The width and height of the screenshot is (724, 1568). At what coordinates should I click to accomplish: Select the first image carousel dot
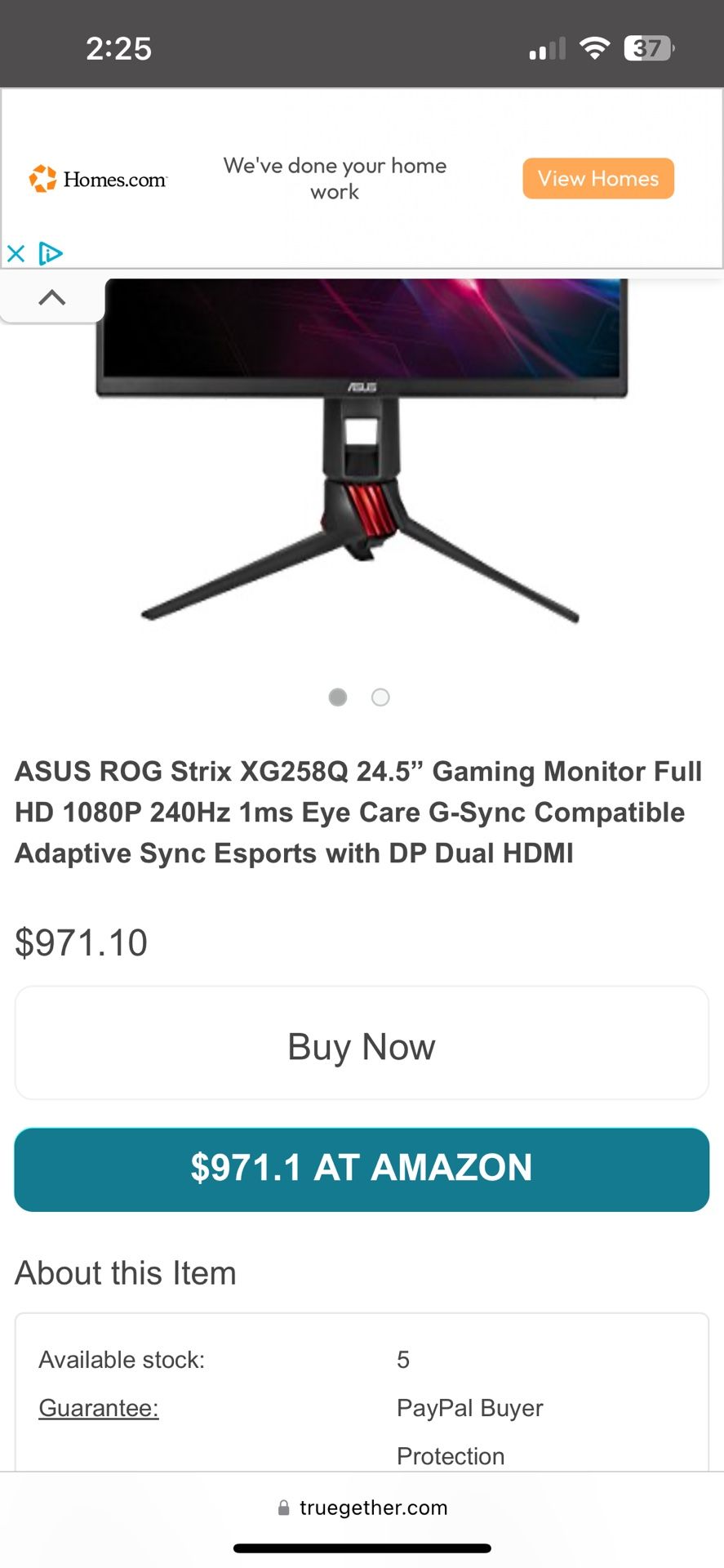[338, 697]
